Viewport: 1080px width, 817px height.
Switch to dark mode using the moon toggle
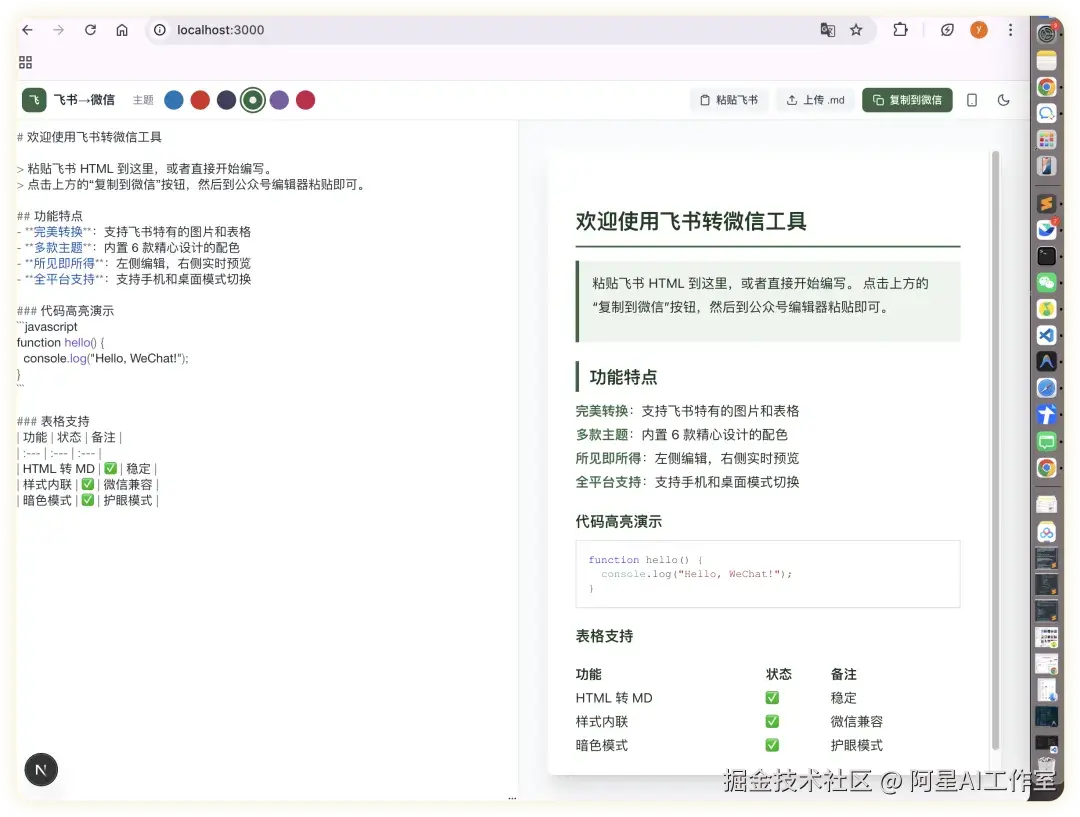[1003, 100]
